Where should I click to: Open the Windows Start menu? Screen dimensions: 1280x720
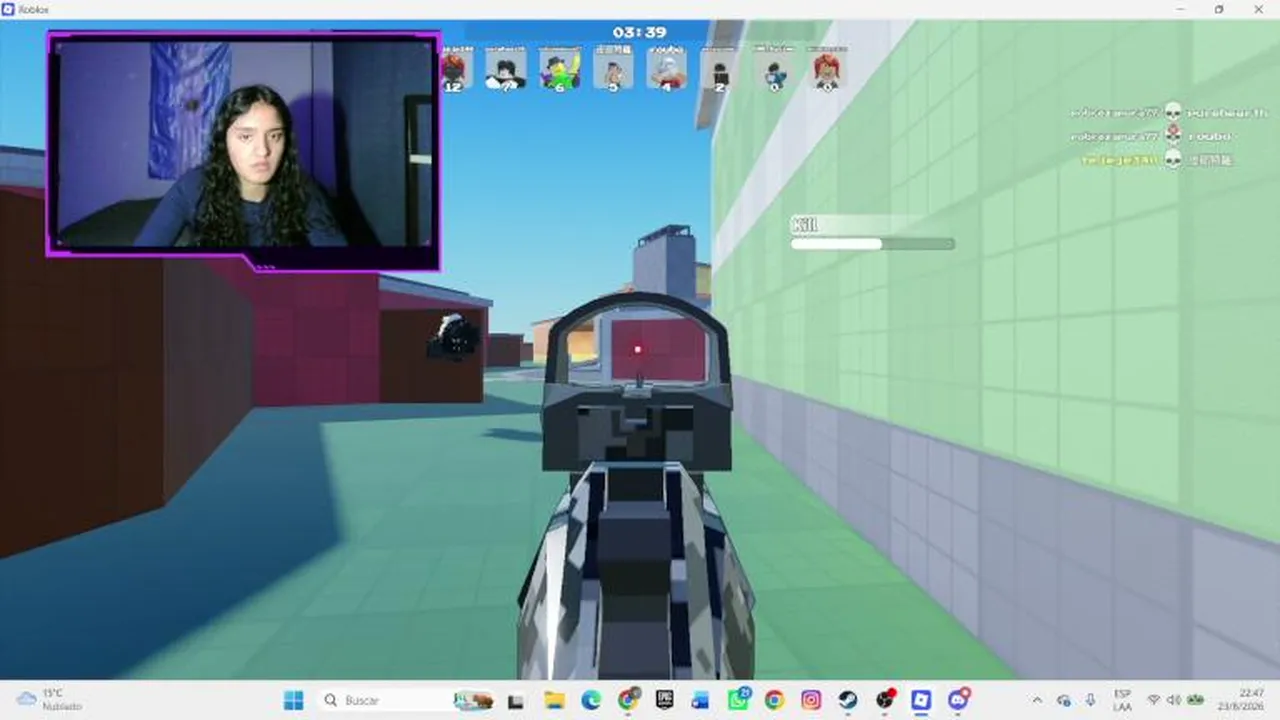click(293, 700)
